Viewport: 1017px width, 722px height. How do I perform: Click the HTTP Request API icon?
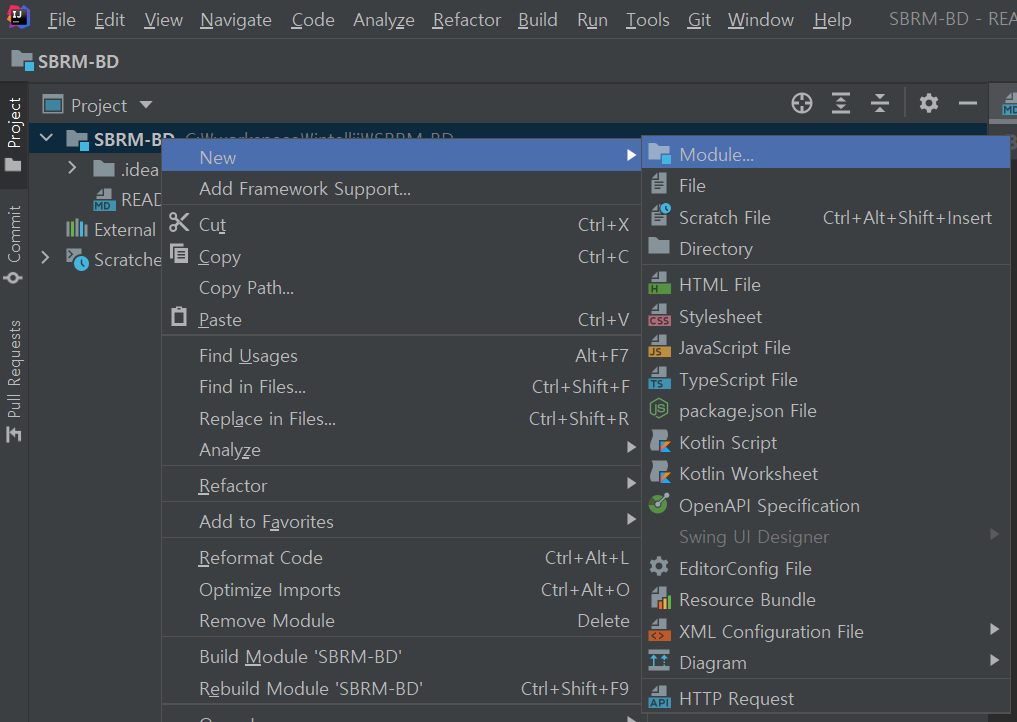coord(659,697)
